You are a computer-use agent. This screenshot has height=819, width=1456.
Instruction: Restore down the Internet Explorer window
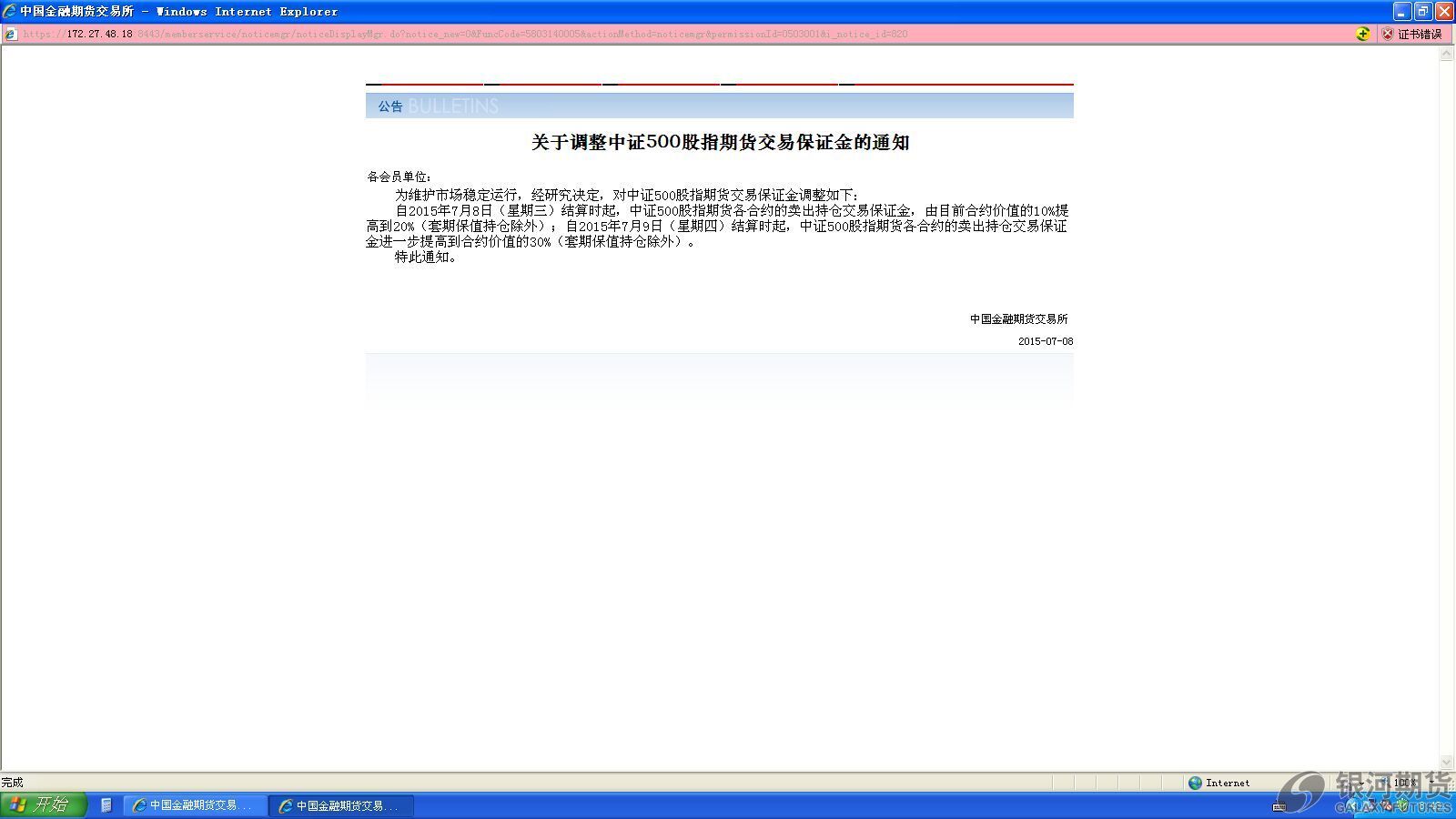(1422, 11)
